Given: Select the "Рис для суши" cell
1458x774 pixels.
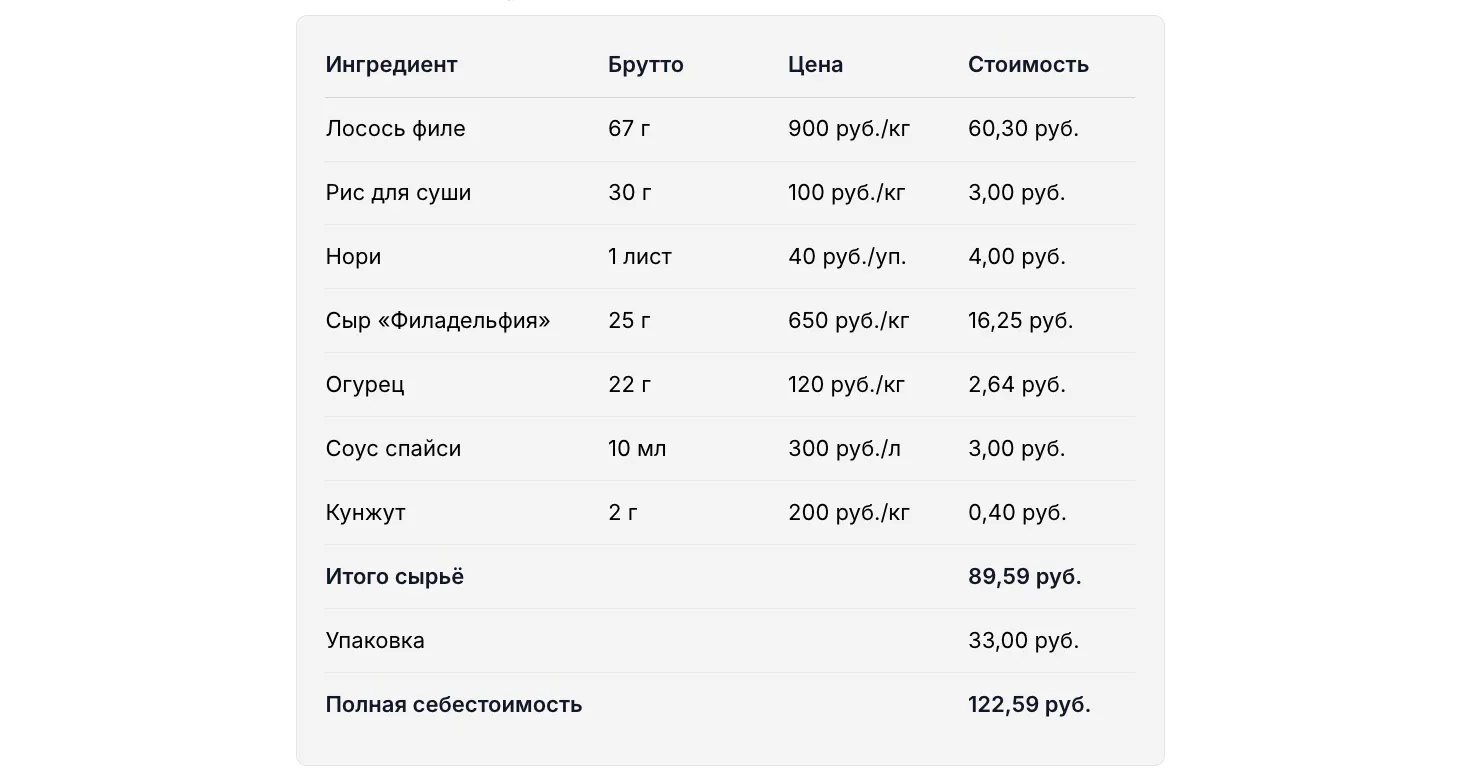Looking at the screenshot, I should (398, 193).
